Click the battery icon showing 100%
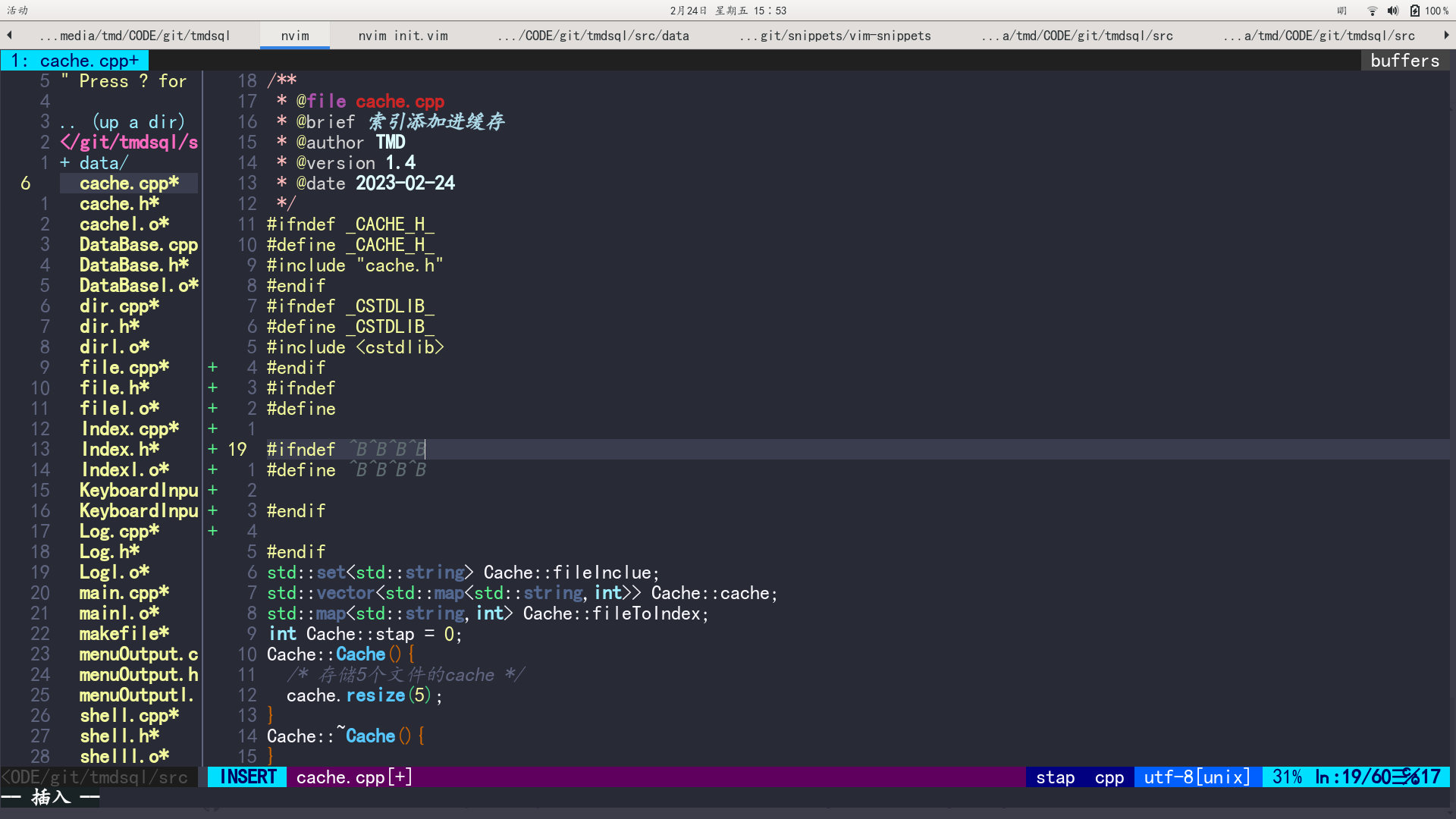 coord(1415,10)
